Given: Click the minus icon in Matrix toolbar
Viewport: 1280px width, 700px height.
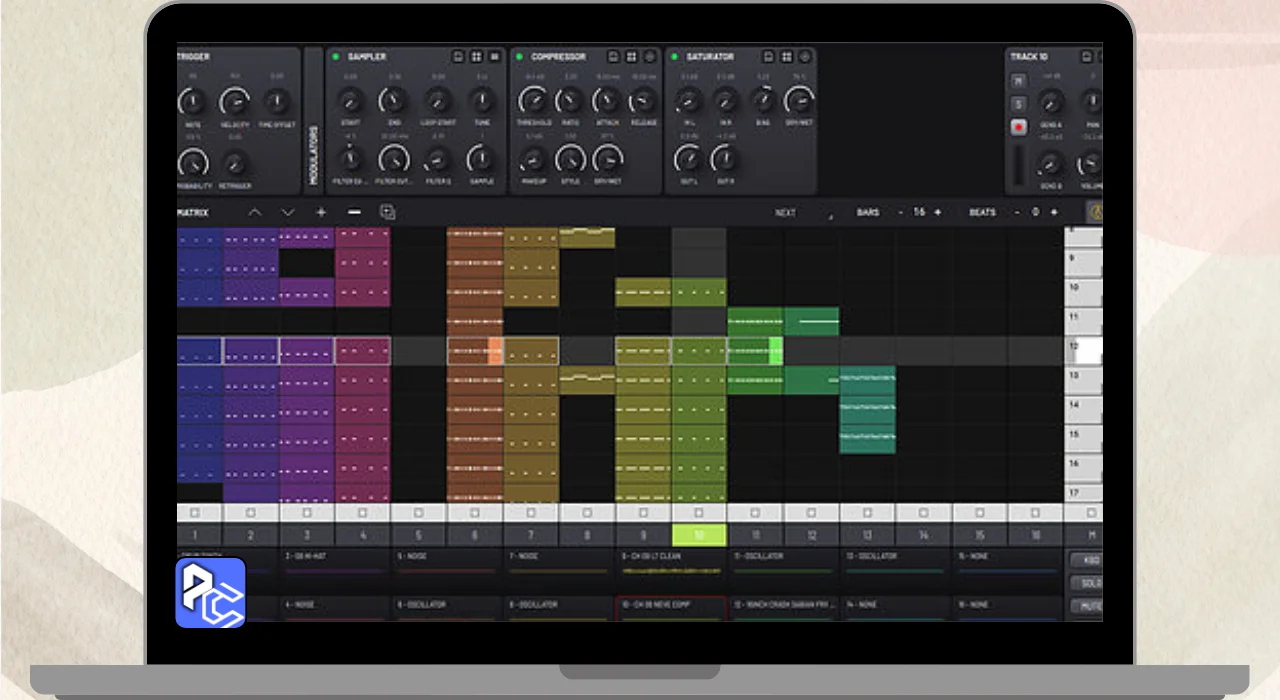Looking at the screenshot, I should click(354, 212).
